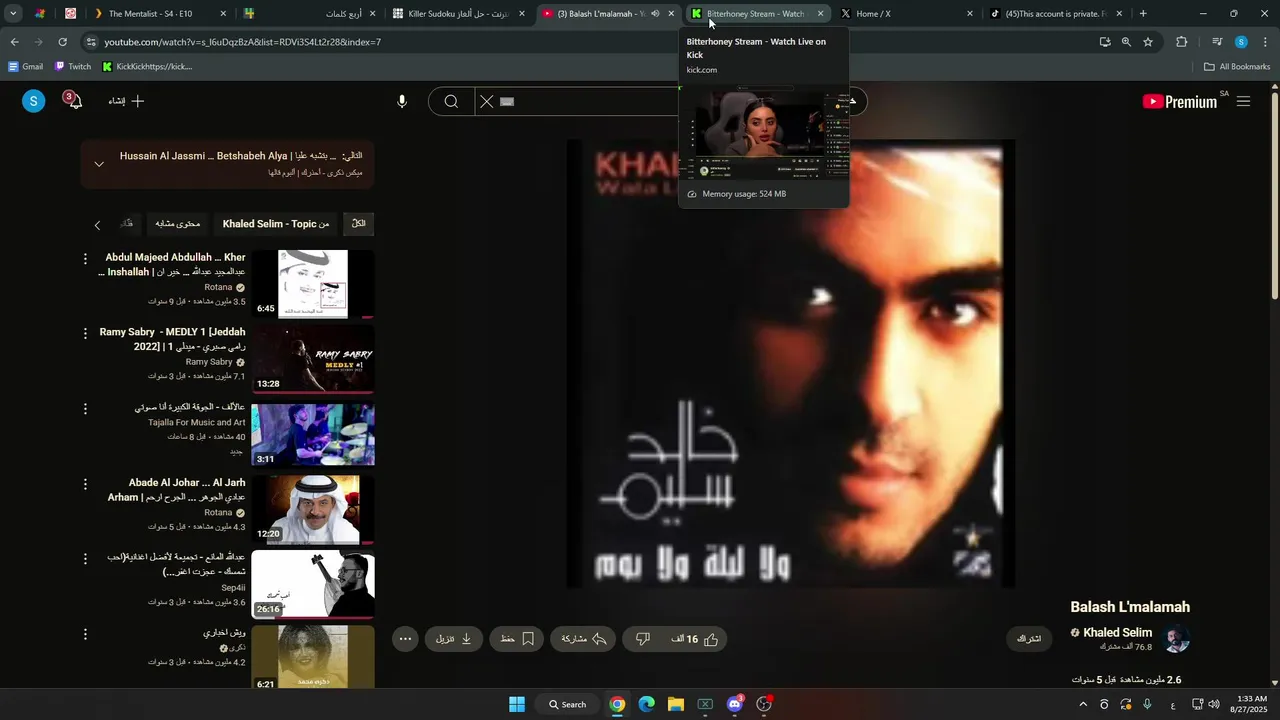Open volume control in system tray
Image resolution: width=1280 pixels, height=720 pixels.
click(1214, 704)
